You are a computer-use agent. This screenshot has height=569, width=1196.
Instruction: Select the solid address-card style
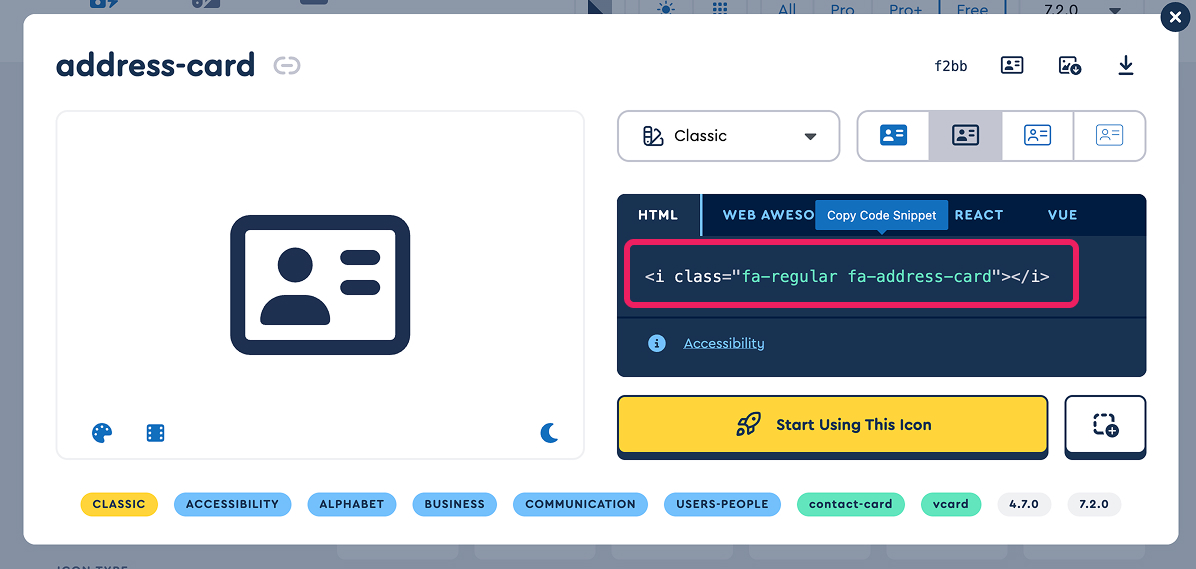tap(893, 136)
